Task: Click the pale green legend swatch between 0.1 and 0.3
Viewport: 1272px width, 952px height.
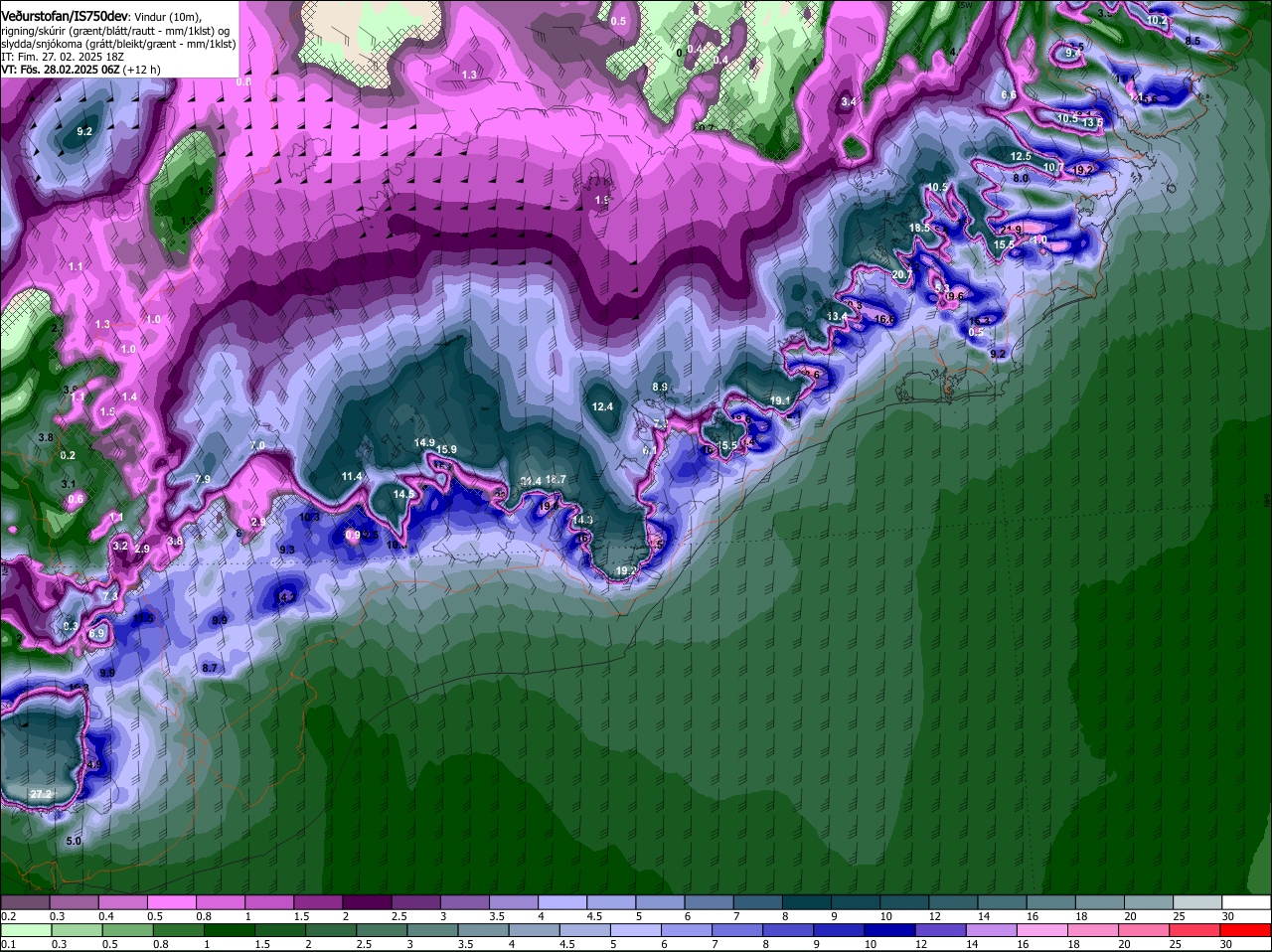Action: tap(26, 928)
